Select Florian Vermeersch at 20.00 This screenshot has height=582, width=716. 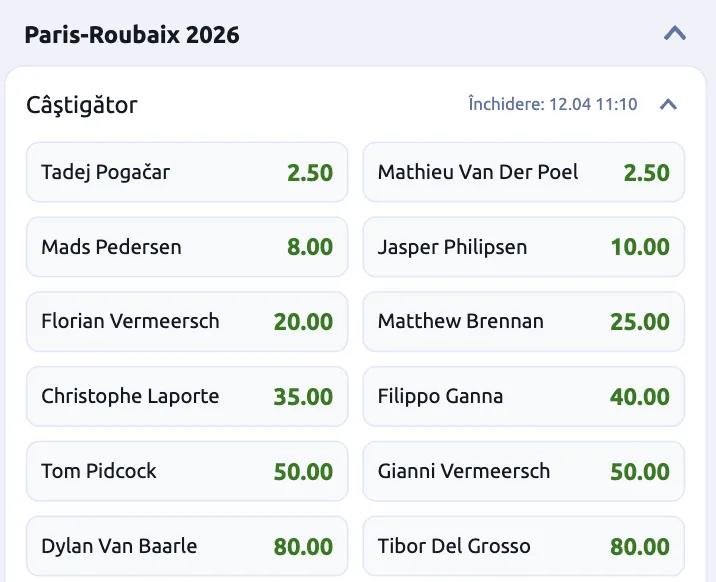coord(187,322)
